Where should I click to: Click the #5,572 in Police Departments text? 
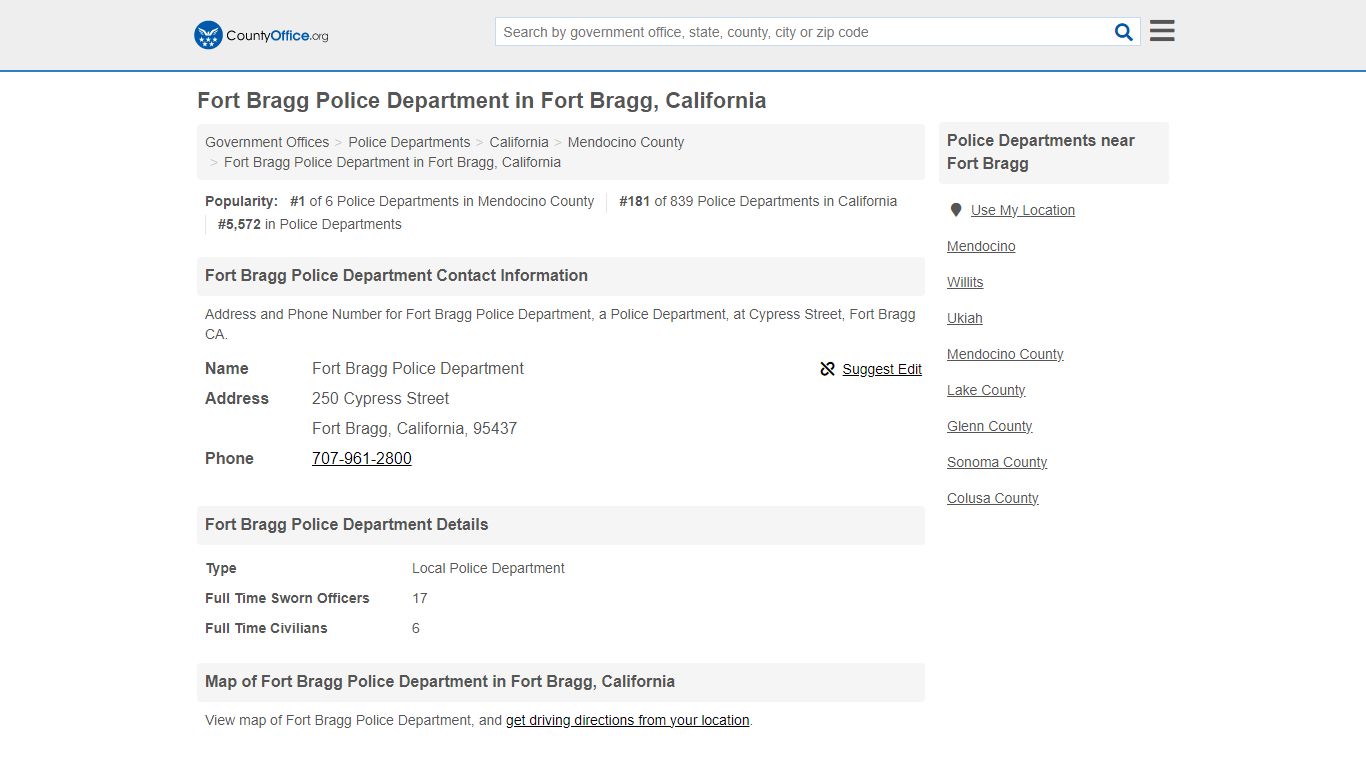310,224
